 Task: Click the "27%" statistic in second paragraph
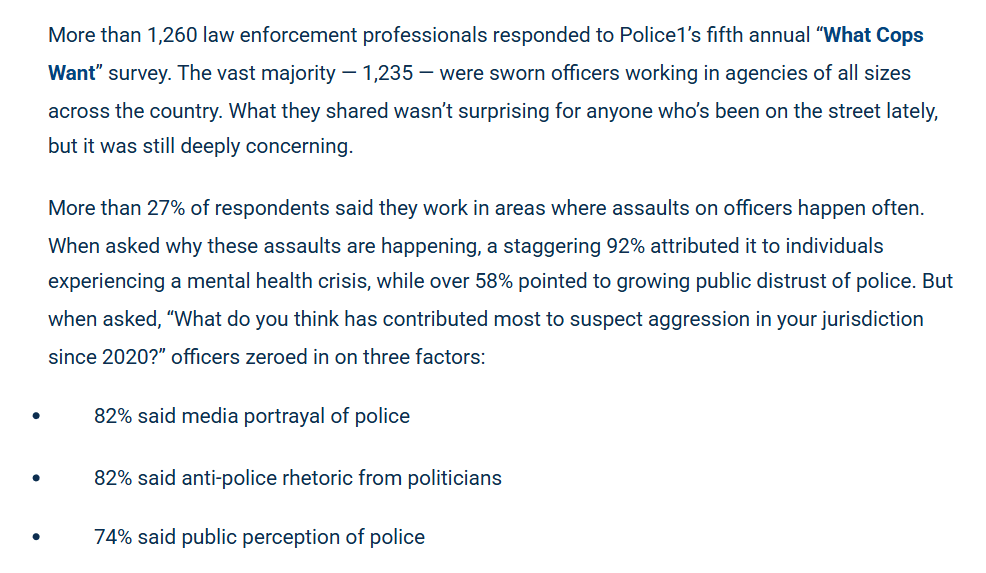pyautogui.click(x=166, y=208)
